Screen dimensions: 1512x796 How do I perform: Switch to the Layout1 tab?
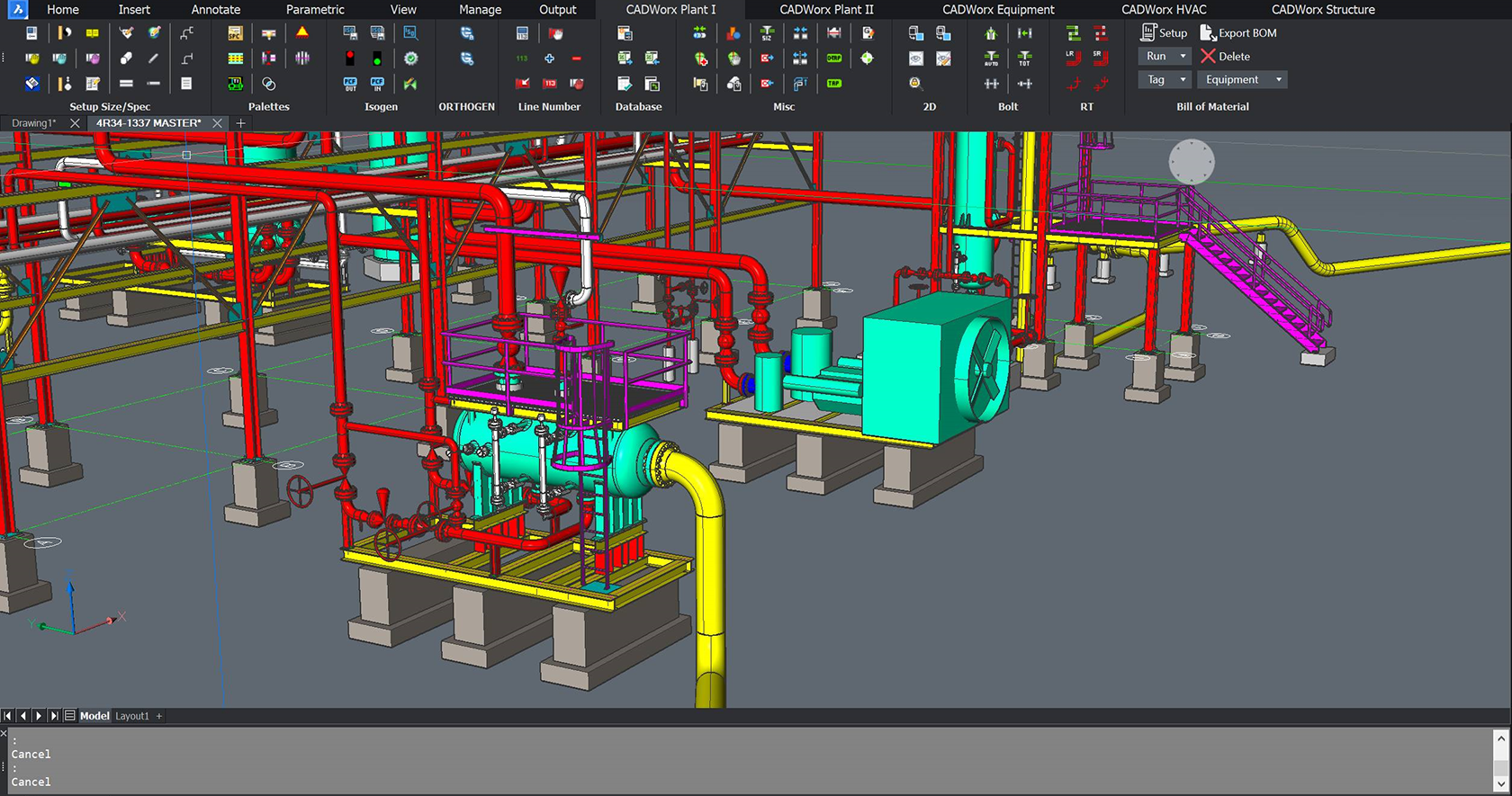click(132, 716)
